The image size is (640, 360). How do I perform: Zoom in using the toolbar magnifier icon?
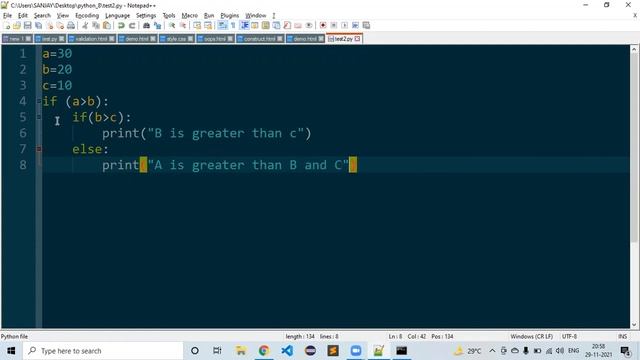[x=172, y=25]
